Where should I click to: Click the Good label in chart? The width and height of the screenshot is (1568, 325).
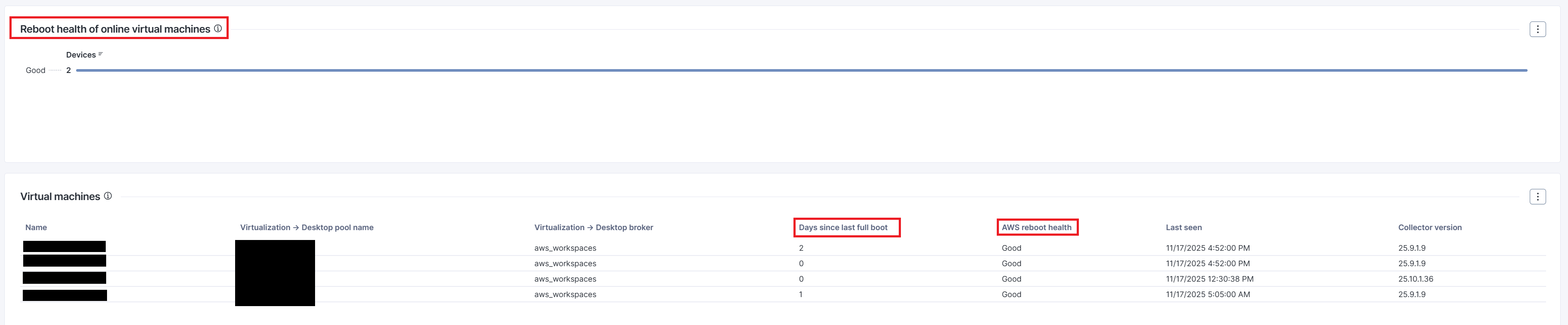tap(35, 70)
